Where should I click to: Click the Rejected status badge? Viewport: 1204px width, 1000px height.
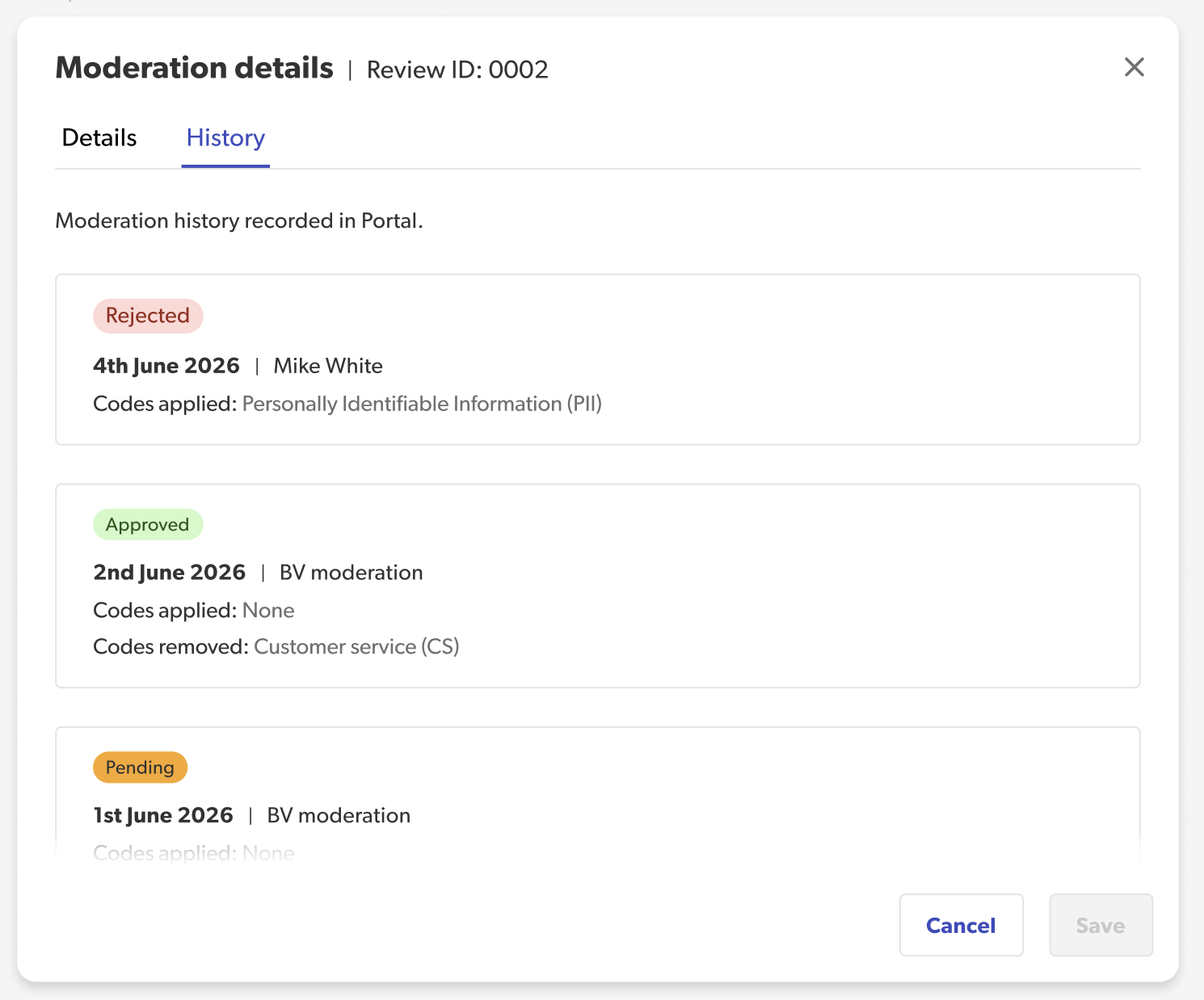point(148,316)
